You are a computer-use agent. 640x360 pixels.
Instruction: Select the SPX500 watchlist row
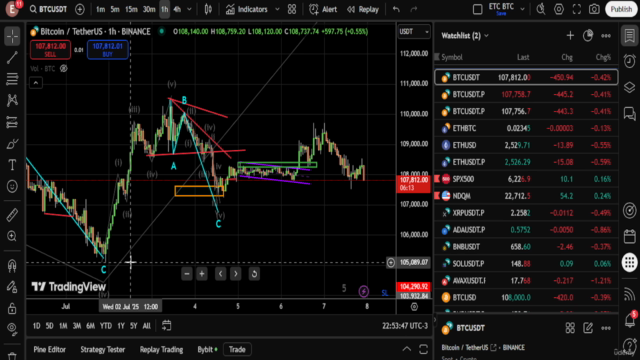(526, 179)
